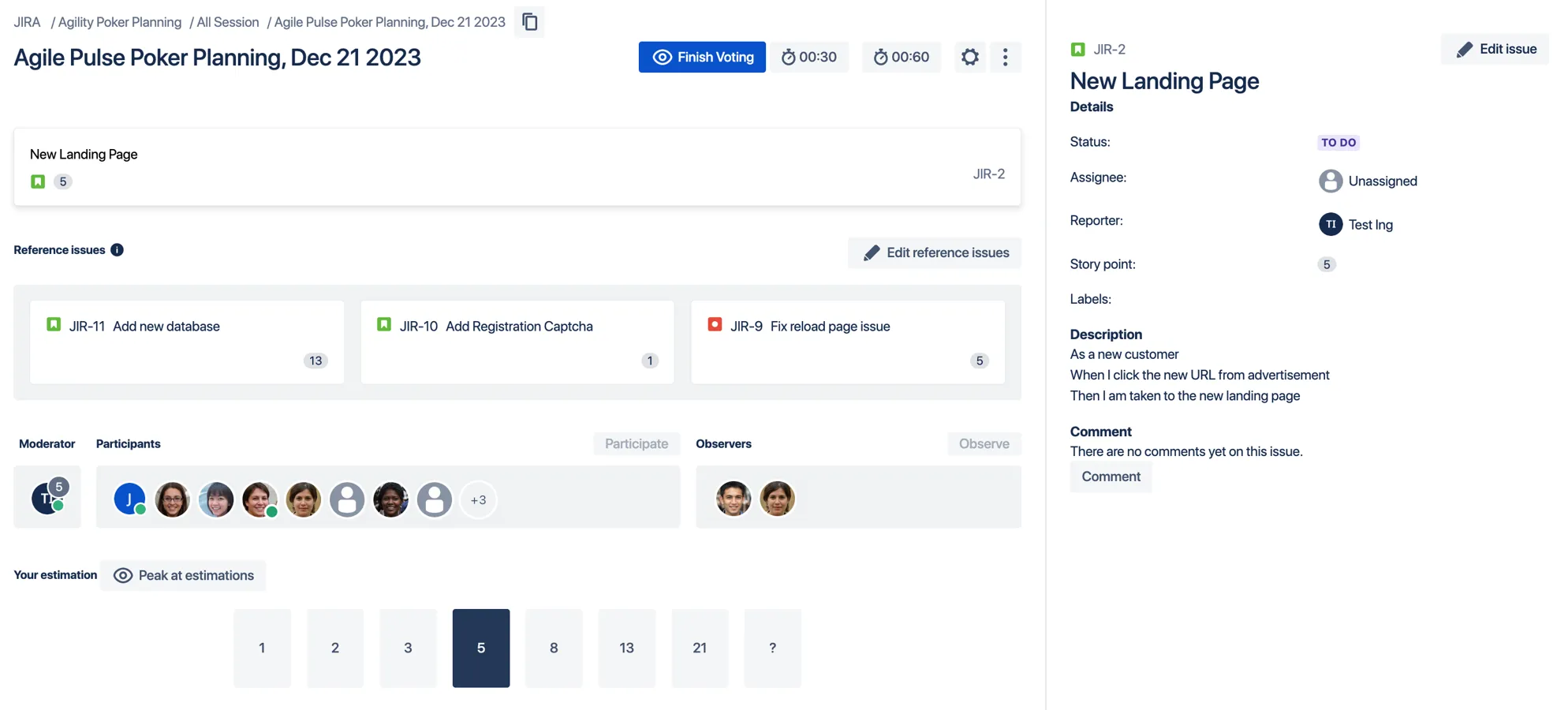Viewport: 1568px width, 710px height.
Task: Click the fourth participant avatar with green dot
Action: tap(259, 499)
